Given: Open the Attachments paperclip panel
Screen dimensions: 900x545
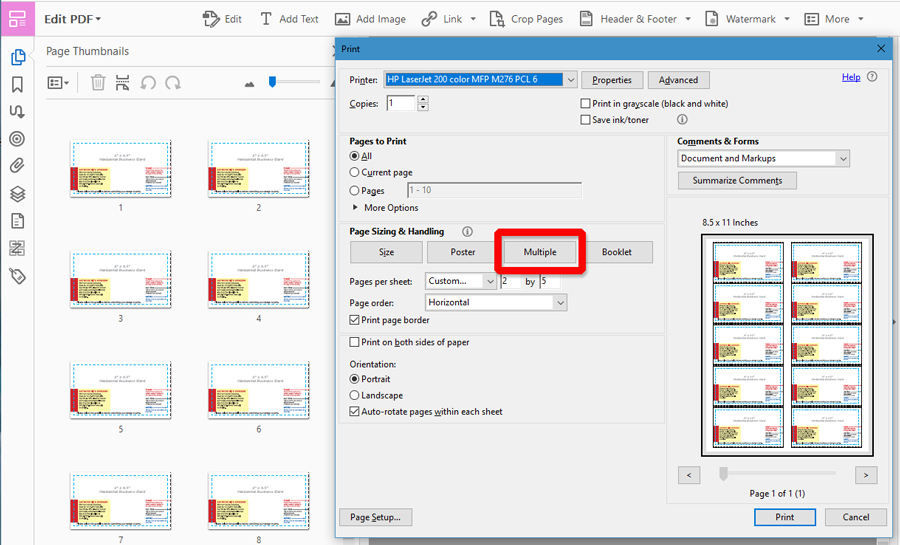Looking at the screenshot, I should point(17,166).
